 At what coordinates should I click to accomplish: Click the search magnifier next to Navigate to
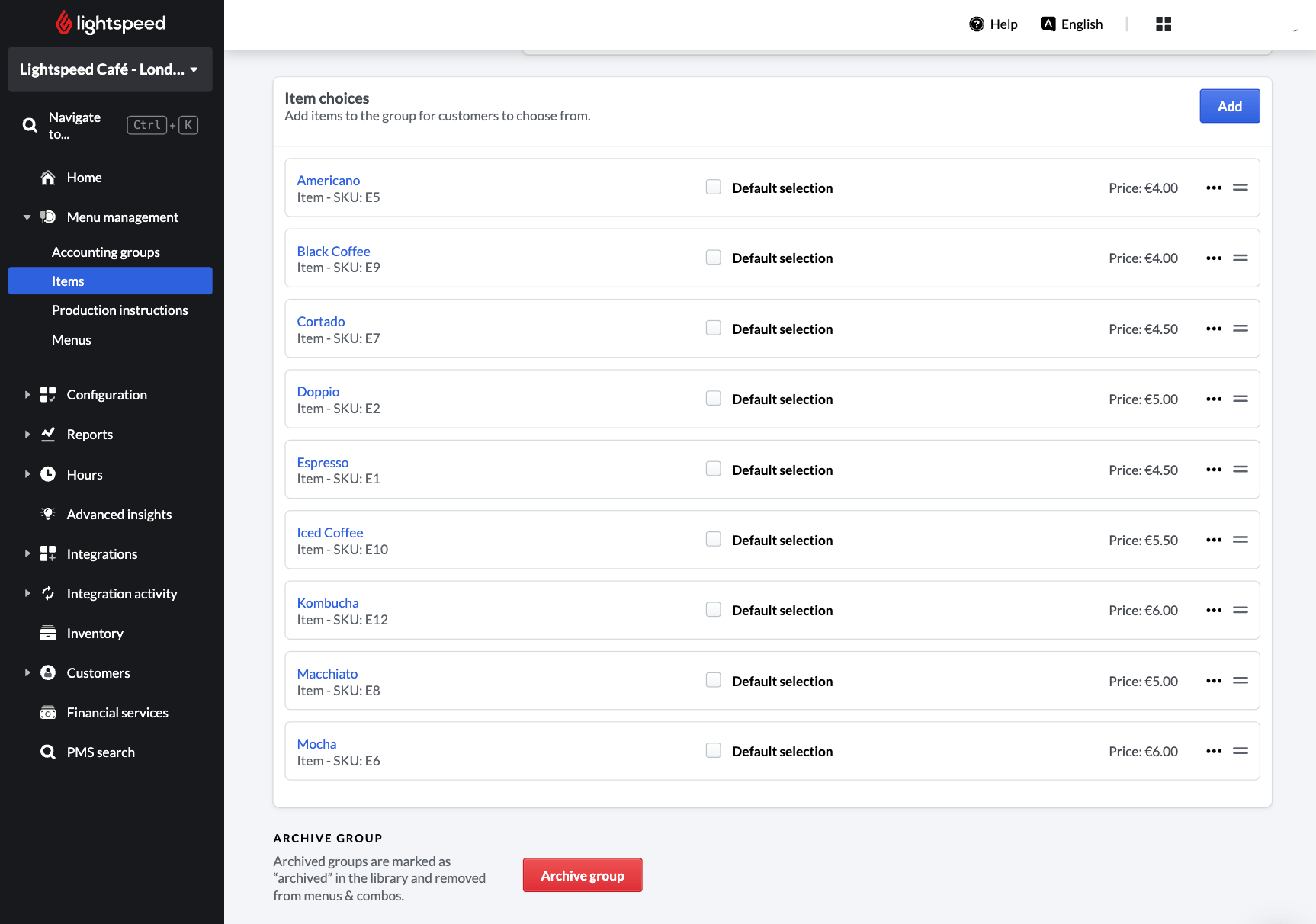pyautogui.click(x=30, y=126)
